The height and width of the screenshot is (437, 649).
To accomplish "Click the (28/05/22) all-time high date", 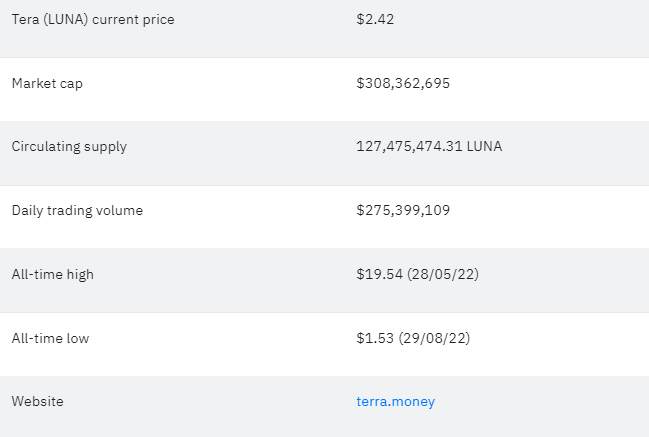I will tap(443, 274).
